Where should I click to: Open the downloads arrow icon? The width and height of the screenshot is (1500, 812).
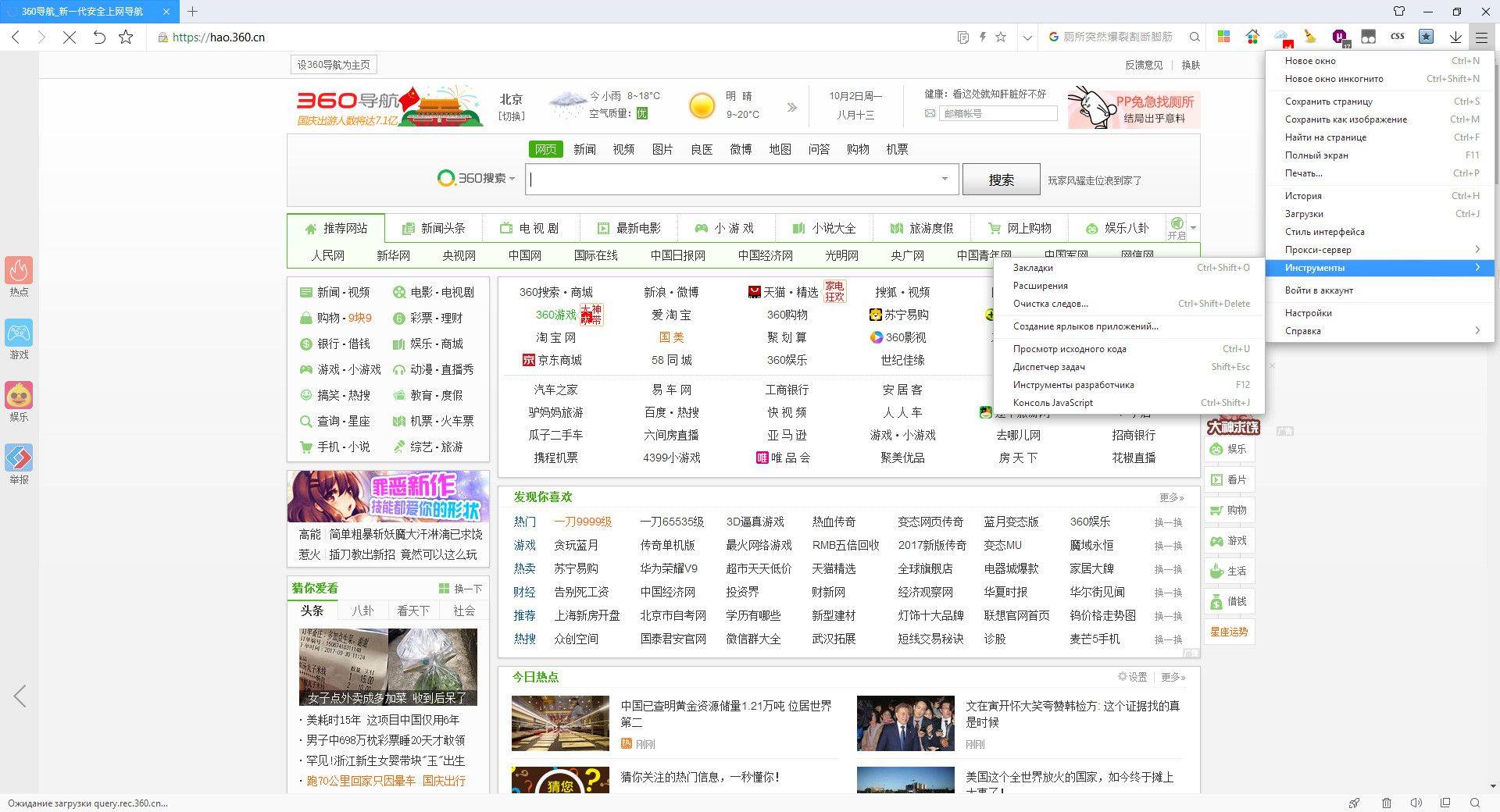1455,37
